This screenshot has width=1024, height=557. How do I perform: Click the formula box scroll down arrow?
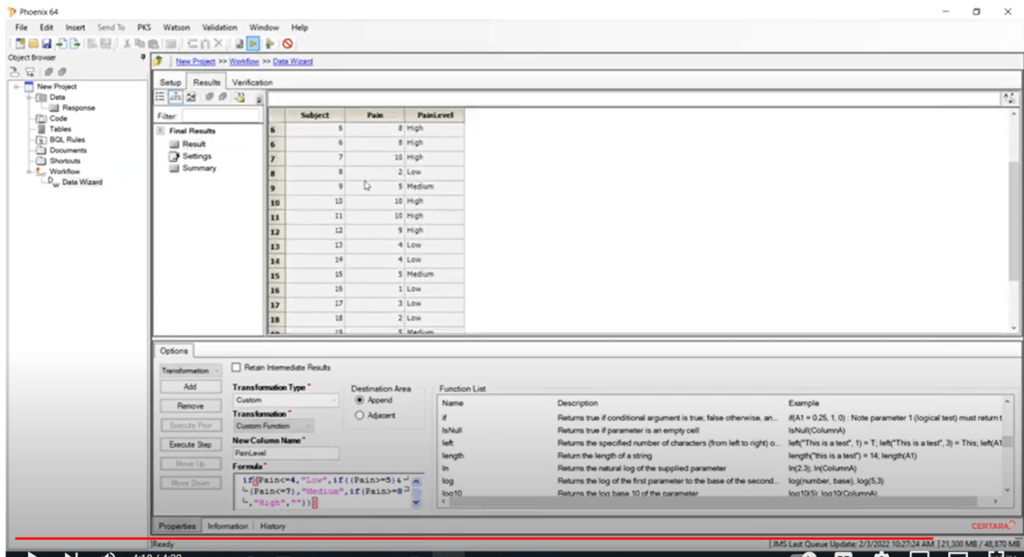point(417,503)
